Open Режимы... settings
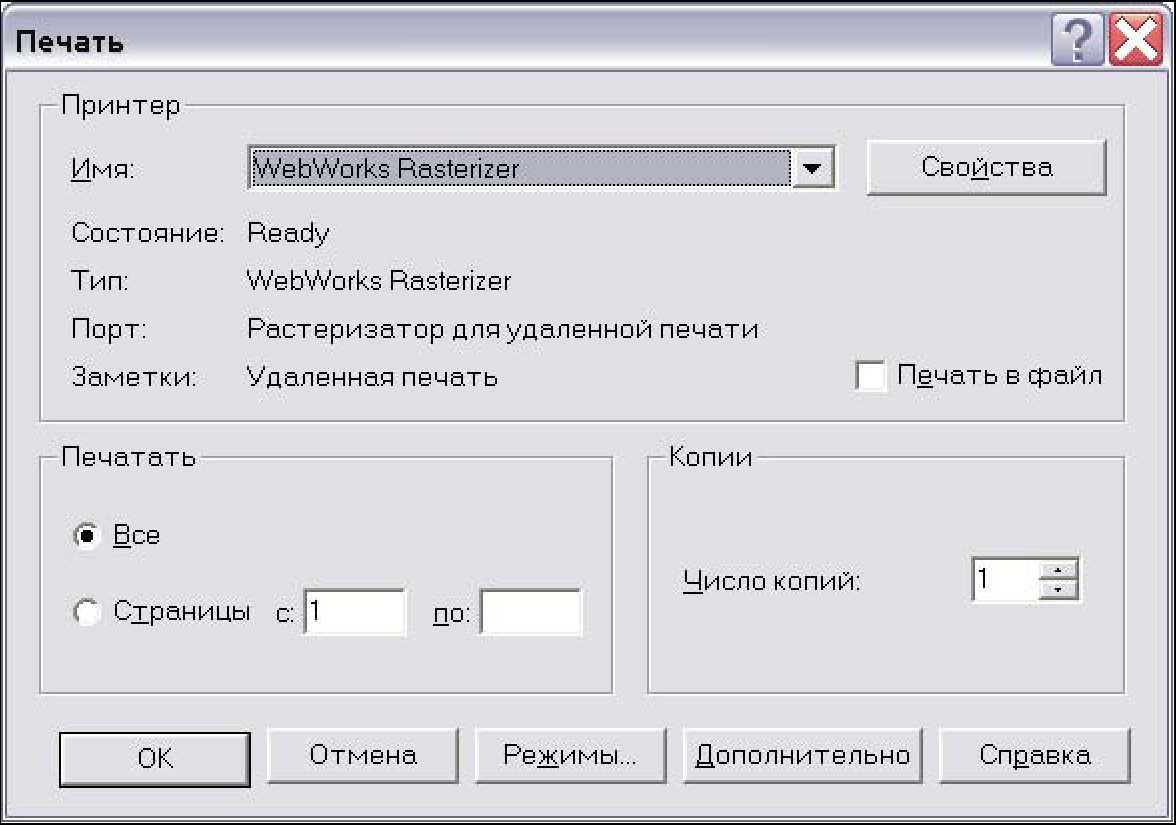Viewport: 1176px width, 825px height. [570, 755]
